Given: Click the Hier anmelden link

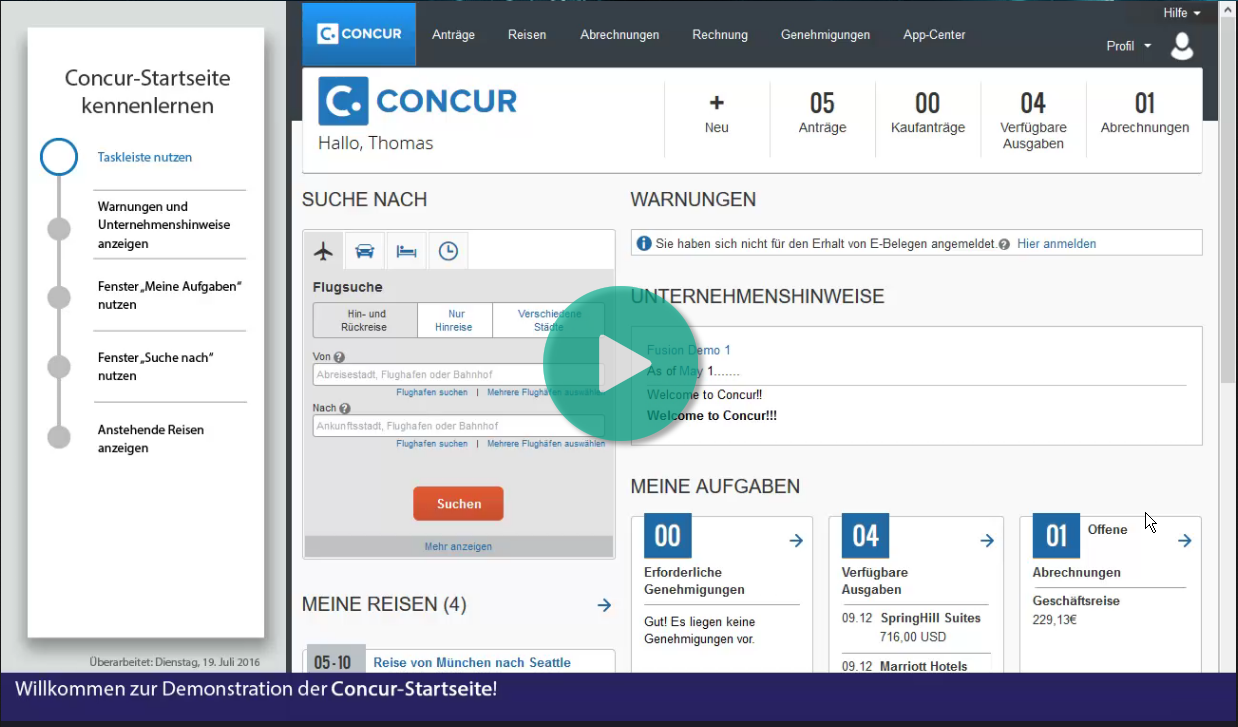Looking at the screenshot, I should pyautogui.click(x=1056, y=244).
